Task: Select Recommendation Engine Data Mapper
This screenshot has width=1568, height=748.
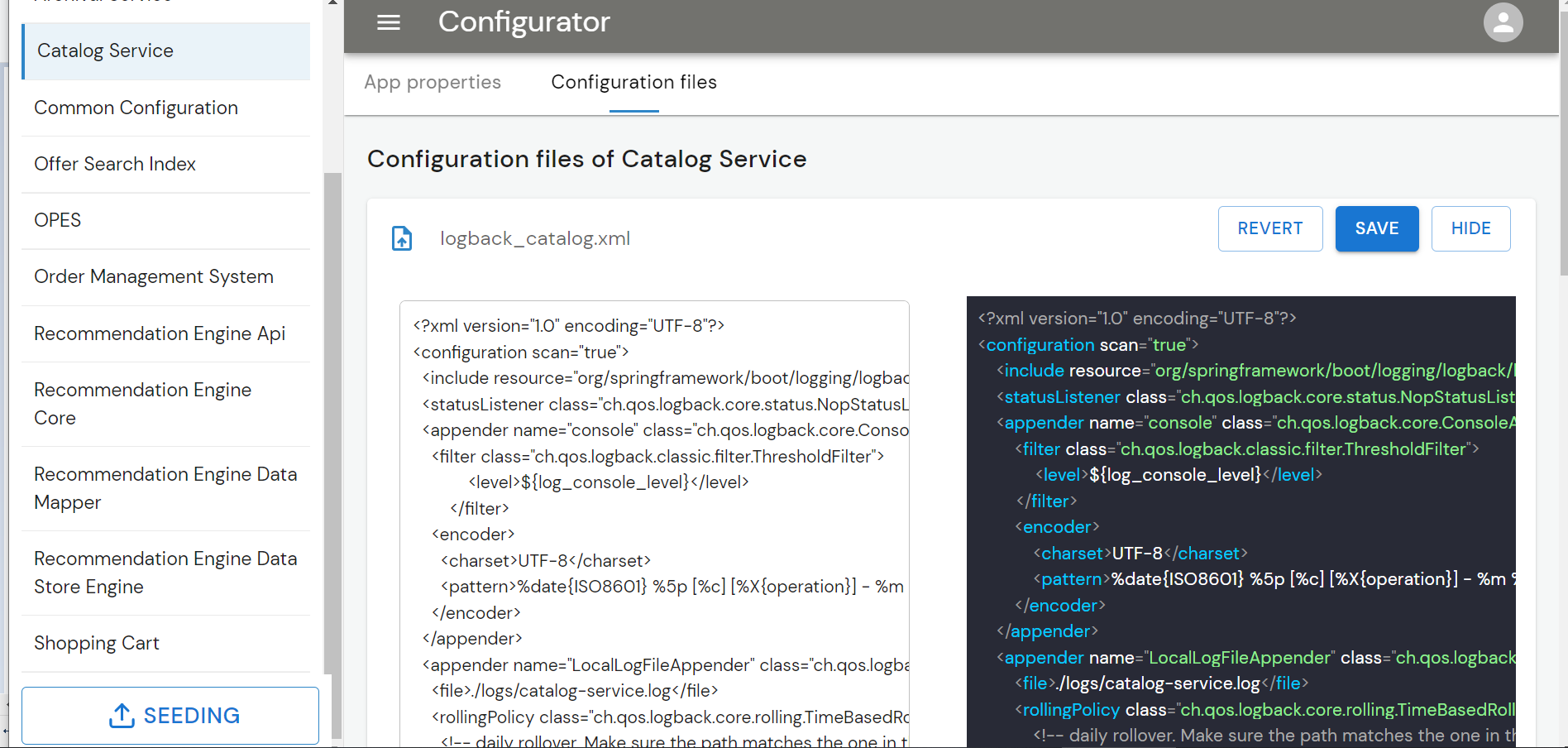Action: [165, 488]
